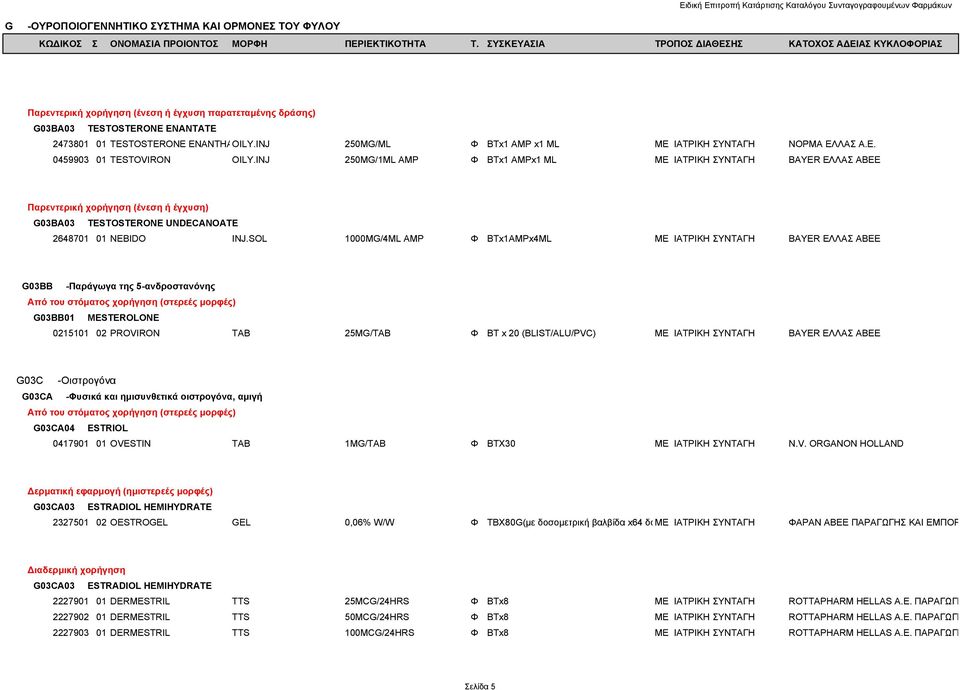Click the substance name "TESTOSTERONE ENANTATE"
The height and width of the screenshot is (690, 960).
click(x=152, y=129)
